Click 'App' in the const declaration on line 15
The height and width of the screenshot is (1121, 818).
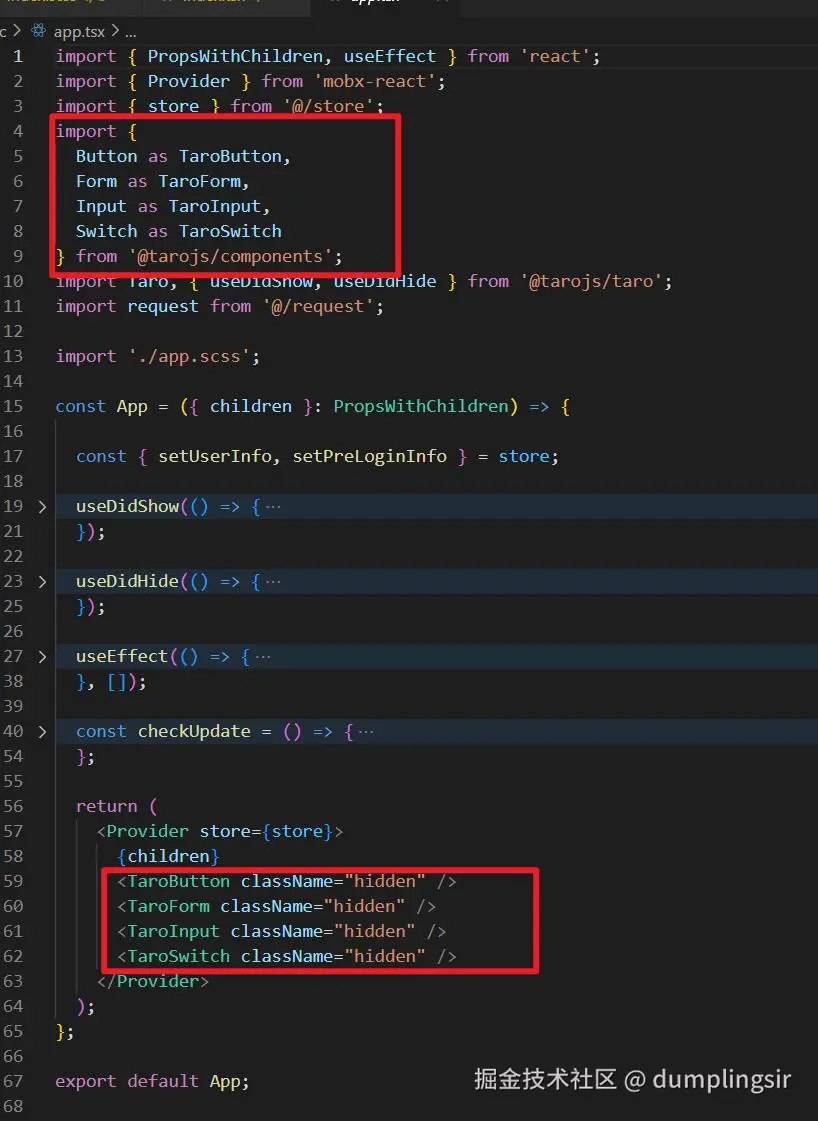(132, 407)
